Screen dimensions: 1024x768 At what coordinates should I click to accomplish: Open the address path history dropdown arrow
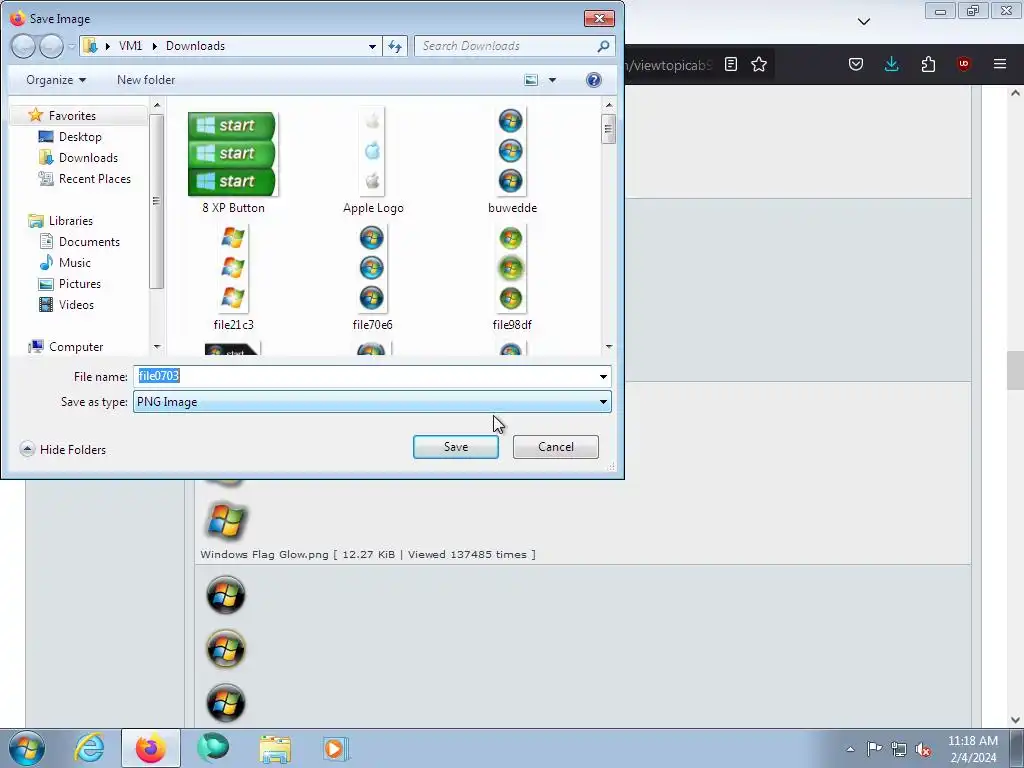(372, 46)
